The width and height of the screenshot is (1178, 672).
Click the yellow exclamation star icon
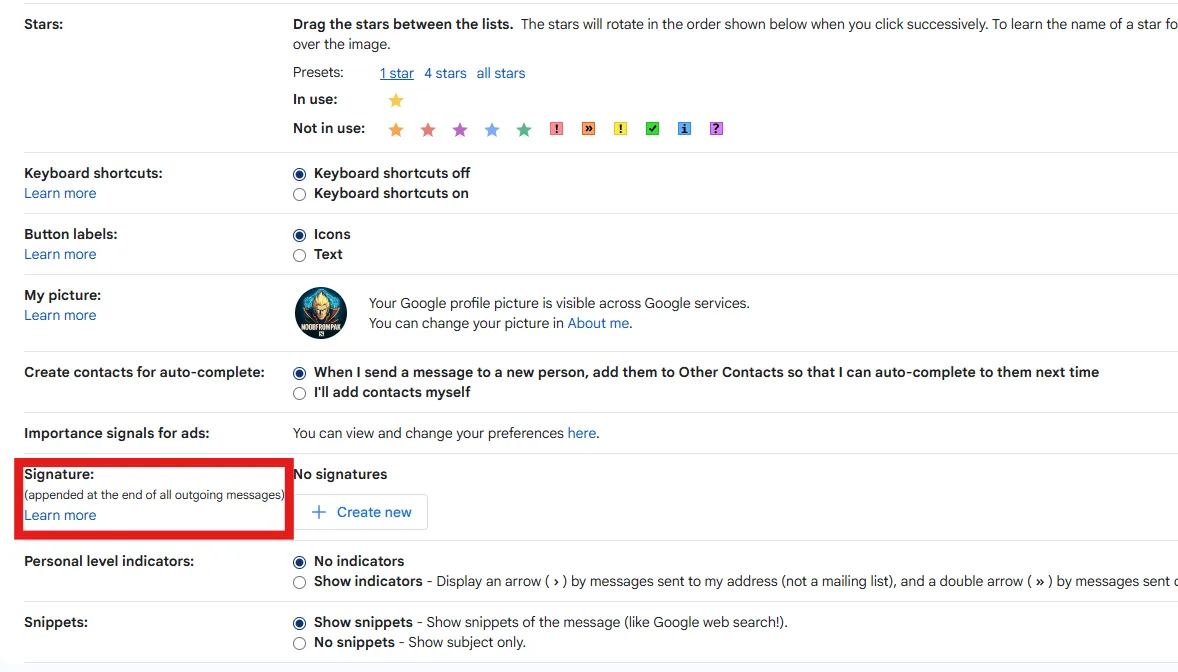(x=620, y=128)
